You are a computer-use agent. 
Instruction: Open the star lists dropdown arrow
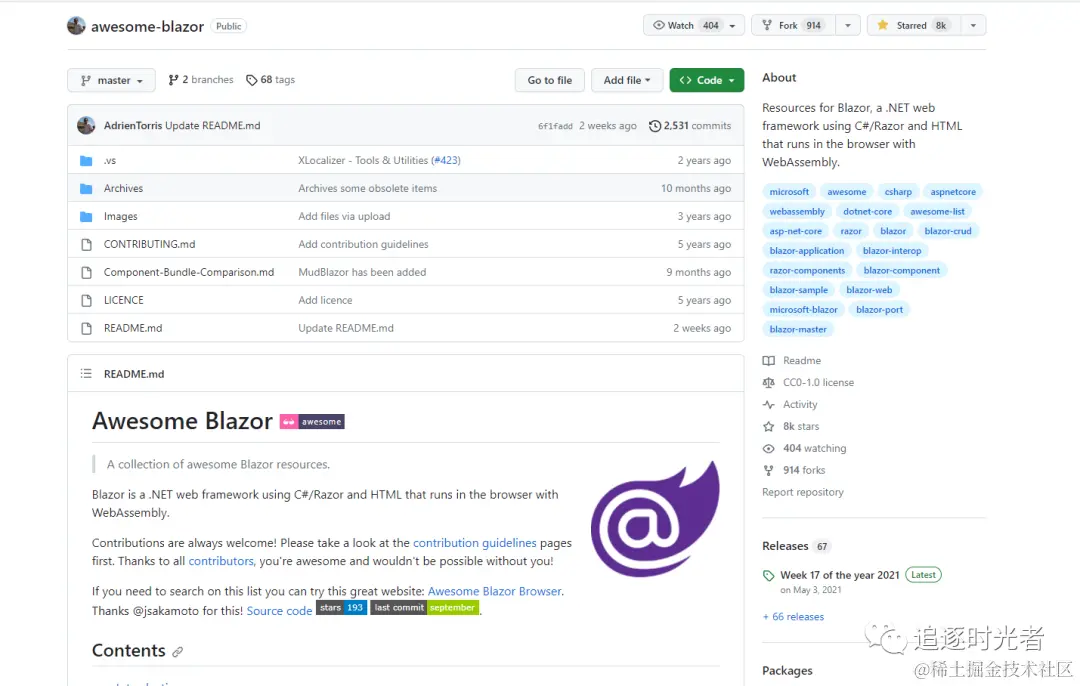(x=973, y=25)
